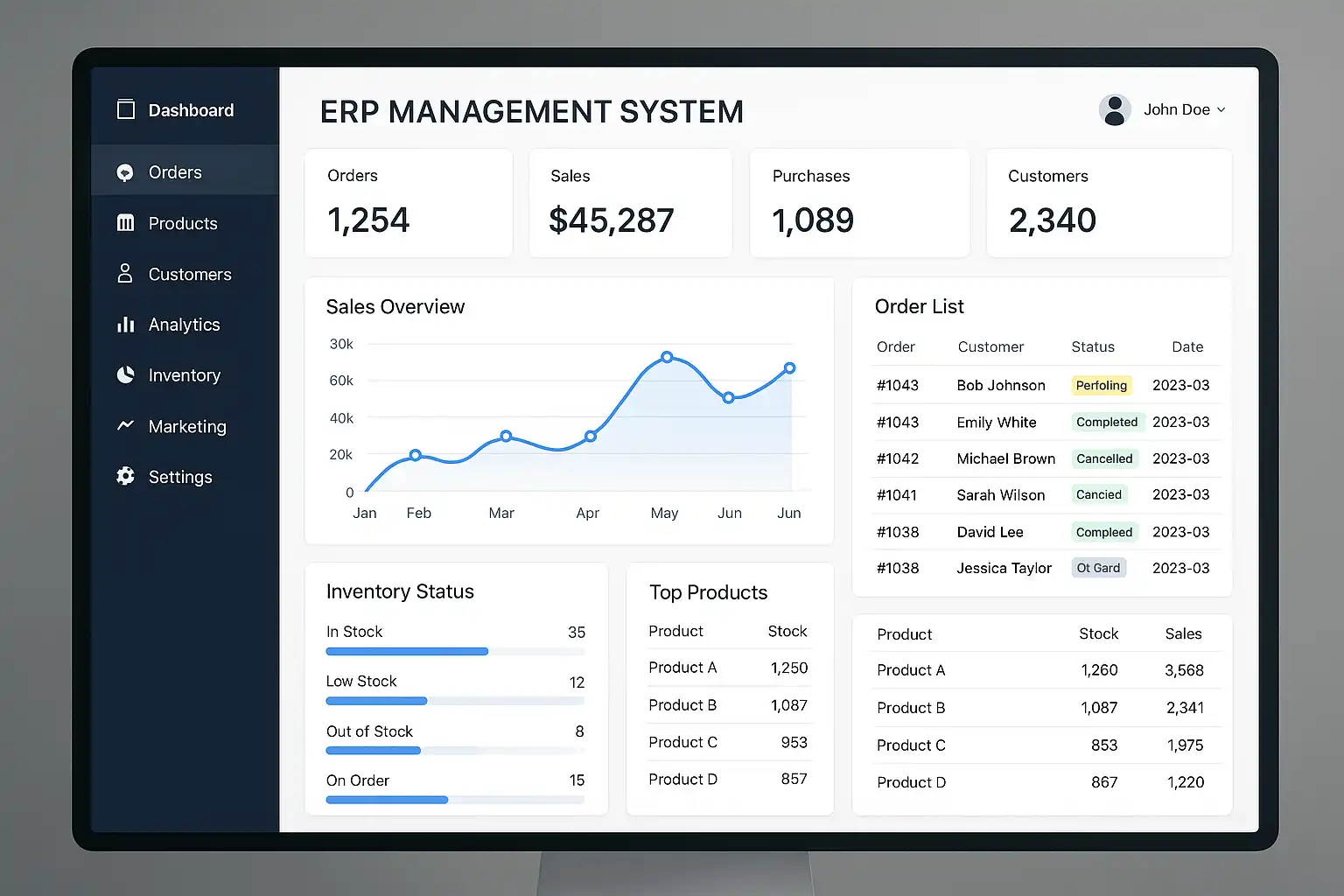This screenshot has width=1344, height=896.
Task: Click the Cancelled badge for Michael Brown
Action: coord(1104,458)
